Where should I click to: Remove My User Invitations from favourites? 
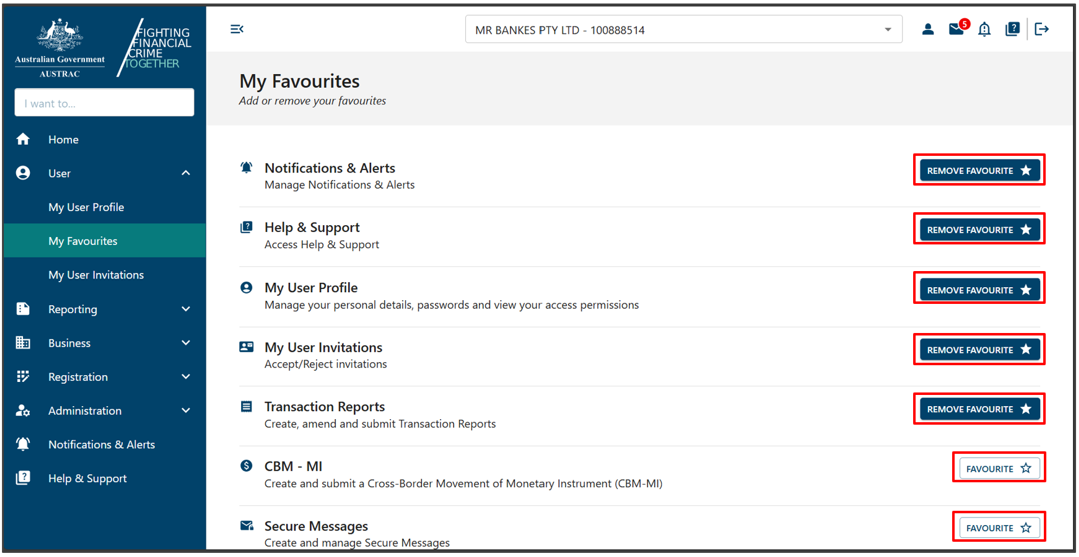[979, 350]
